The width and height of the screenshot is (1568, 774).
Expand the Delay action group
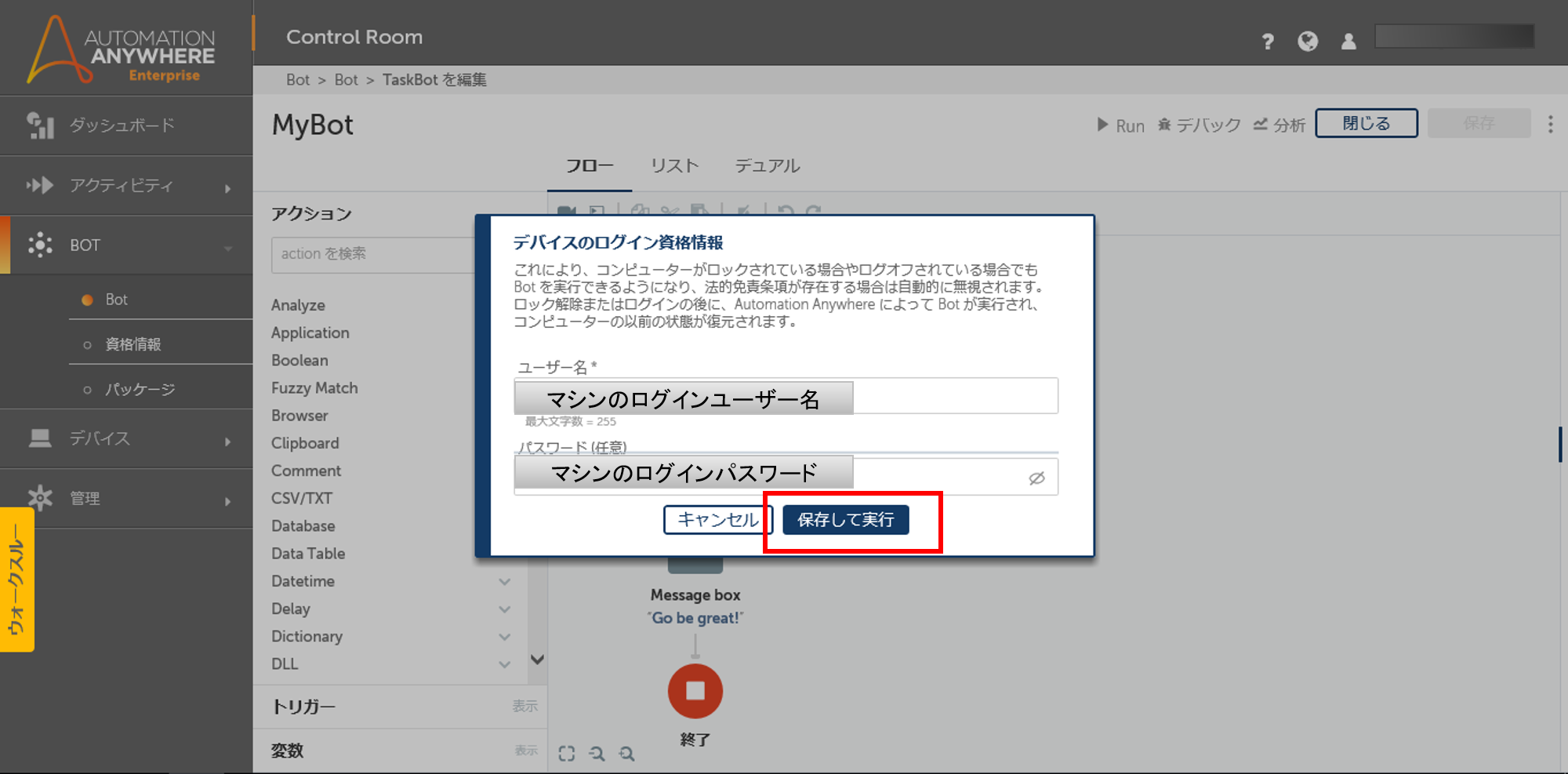coord(505,609)
